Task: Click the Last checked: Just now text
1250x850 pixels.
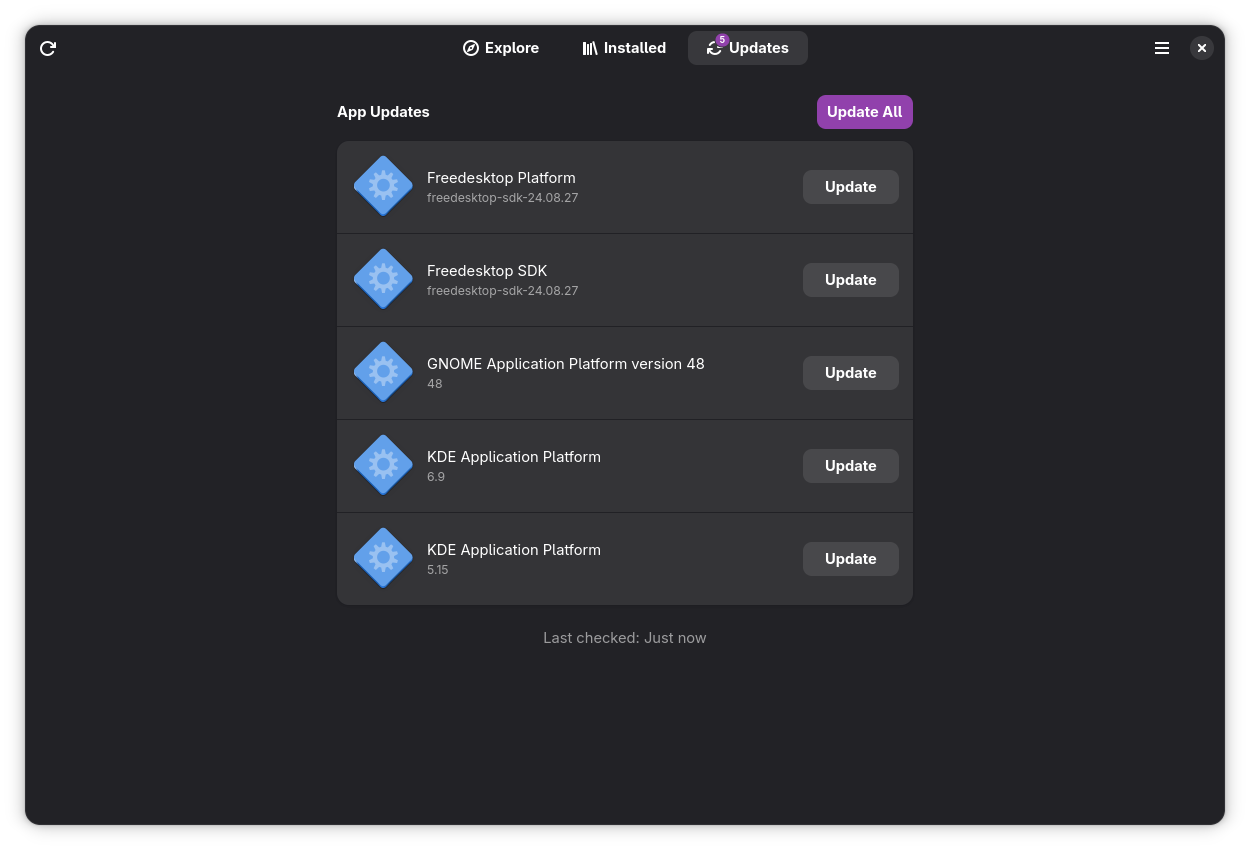Action: [625, 638]
